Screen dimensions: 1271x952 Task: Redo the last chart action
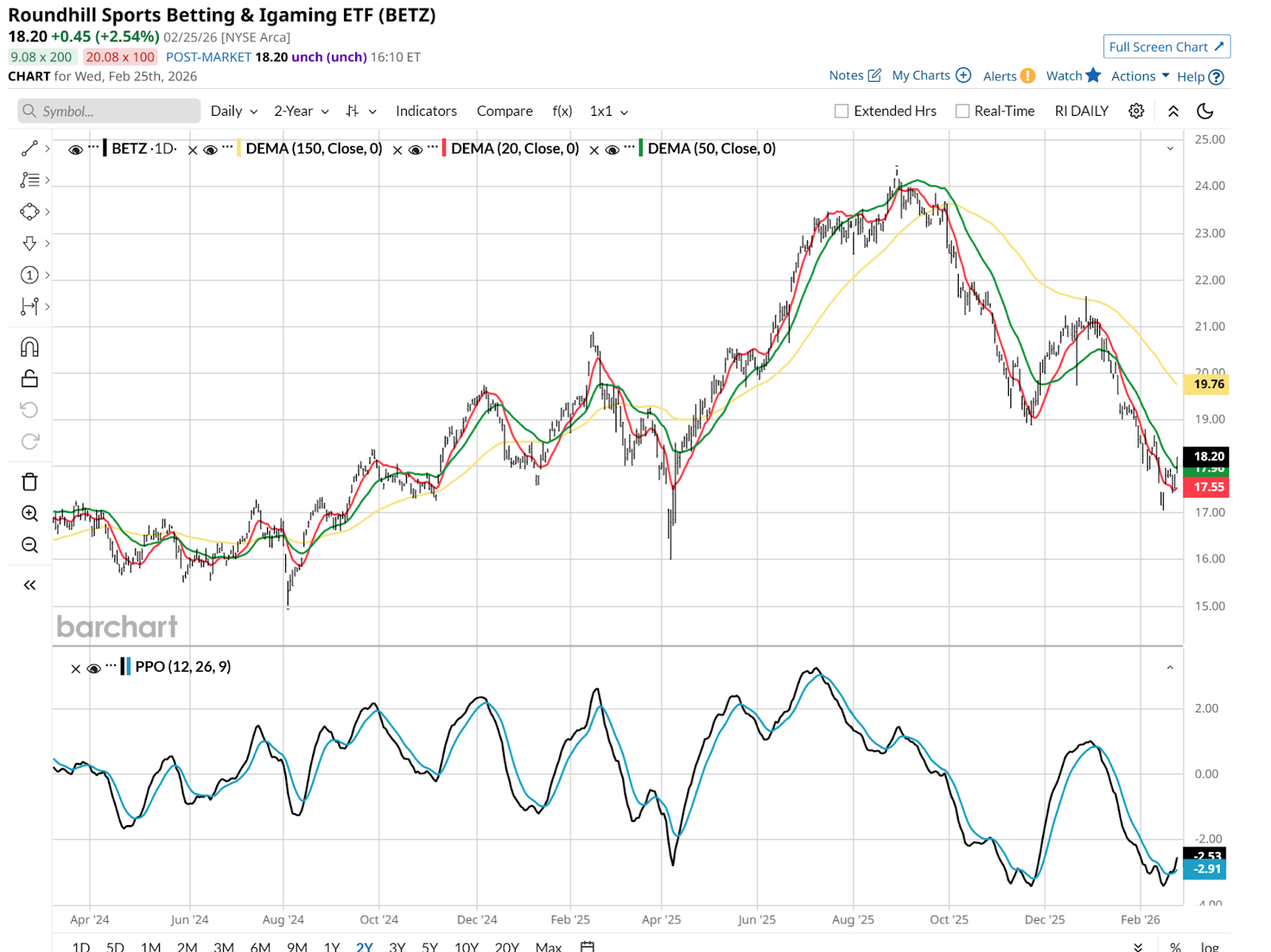click(29, 441)
